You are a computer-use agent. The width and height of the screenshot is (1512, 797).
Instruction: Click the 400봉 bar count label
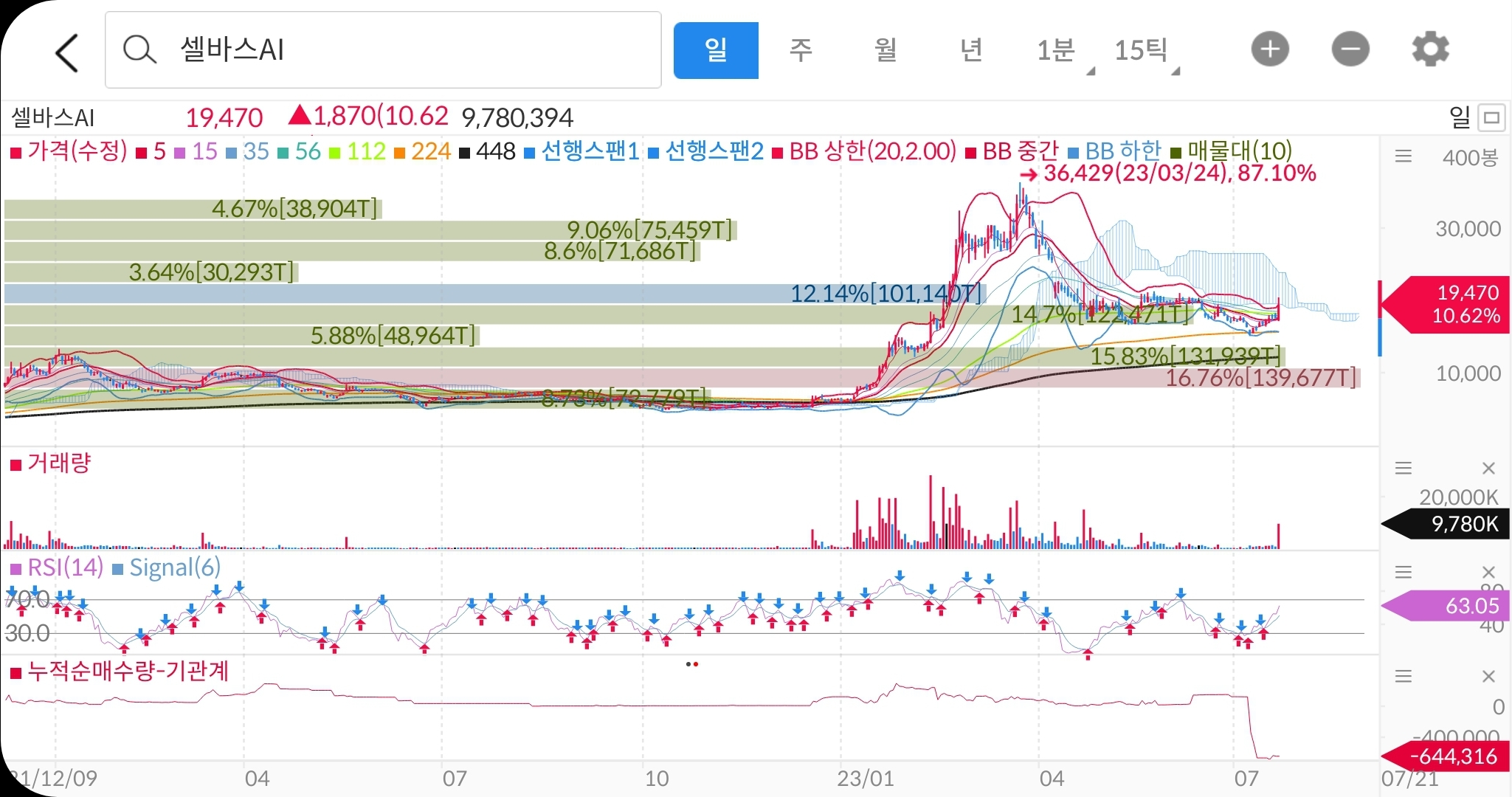click(x=1470, y=157)
